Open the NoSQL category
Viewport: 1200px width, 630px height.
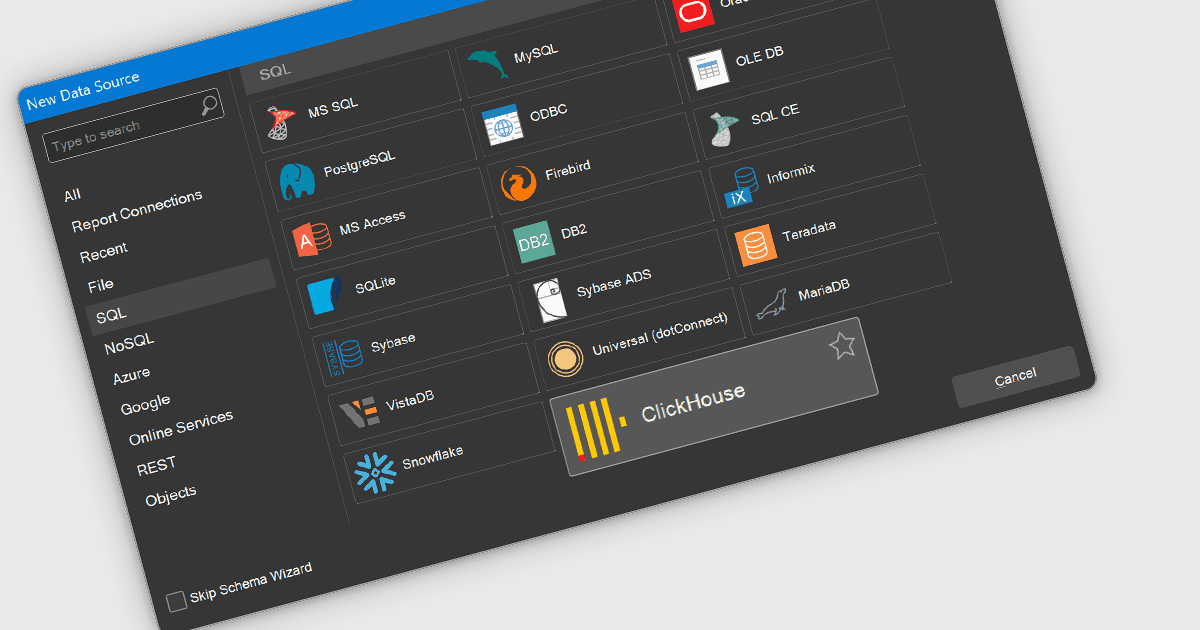[129, 344]
